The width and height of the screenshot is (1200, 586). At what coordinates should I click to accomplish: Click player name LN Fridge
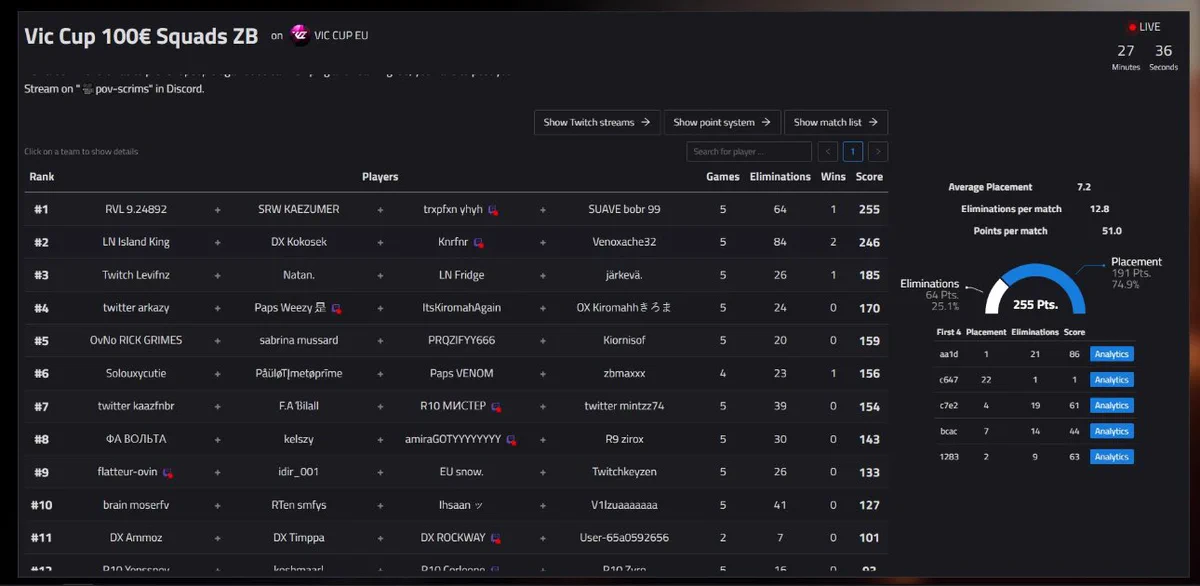461,275
